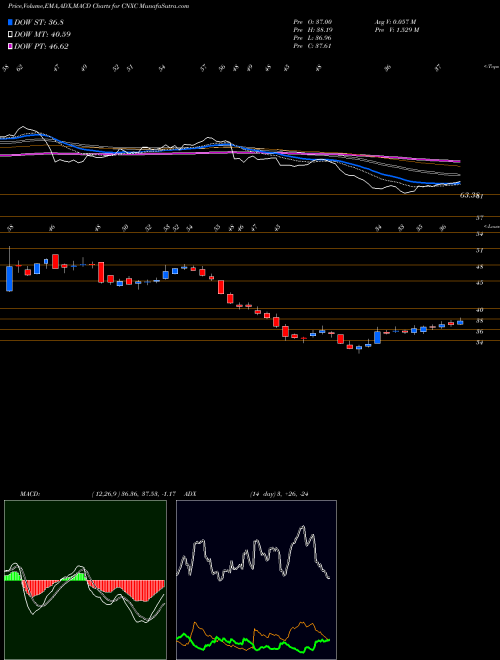500x660 pixels.
Task: Click the MACD '(12,26,9)' parameter values
Action: 136,494
